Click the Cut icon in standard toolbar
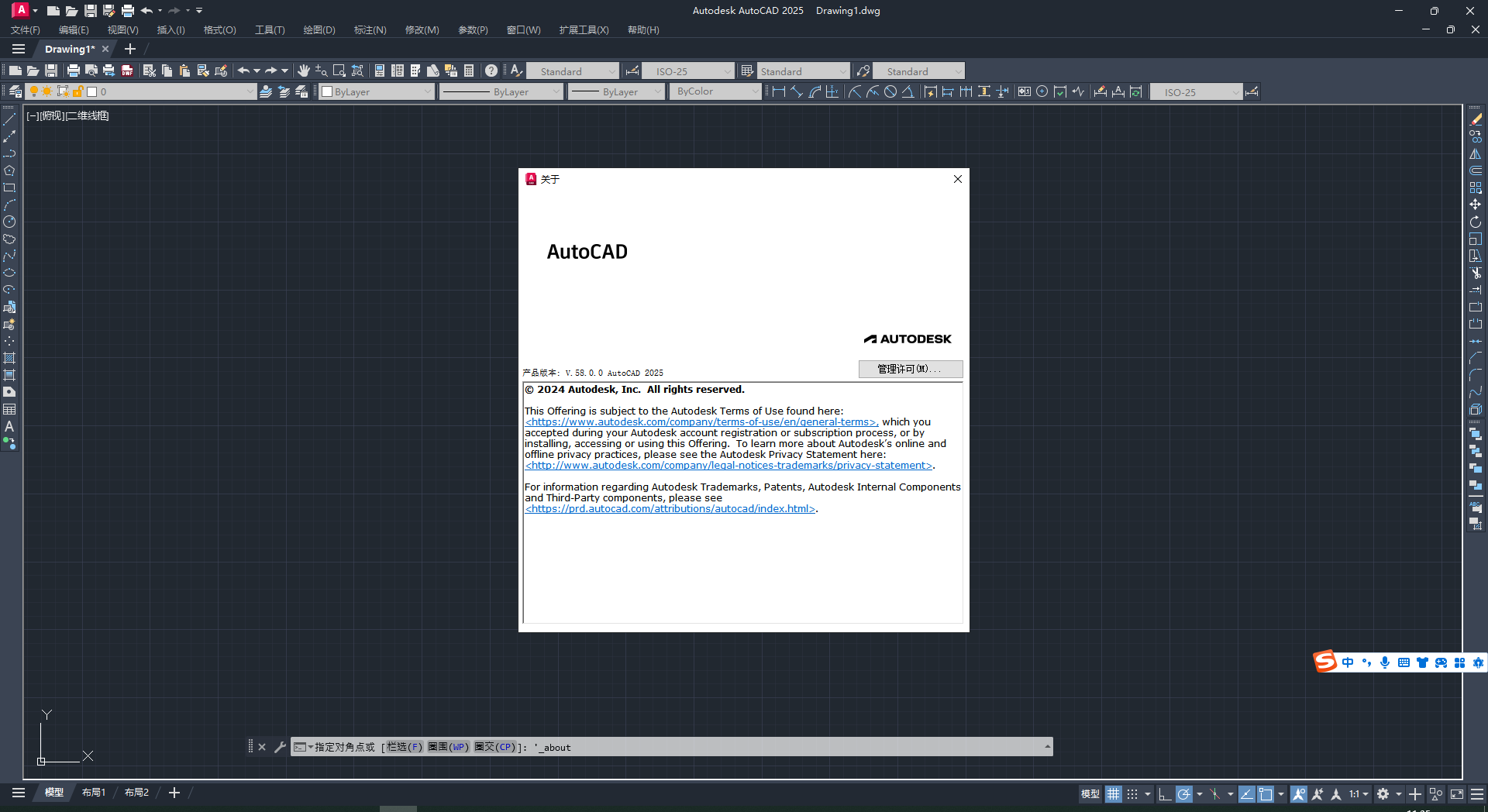 tap(150, 71)
